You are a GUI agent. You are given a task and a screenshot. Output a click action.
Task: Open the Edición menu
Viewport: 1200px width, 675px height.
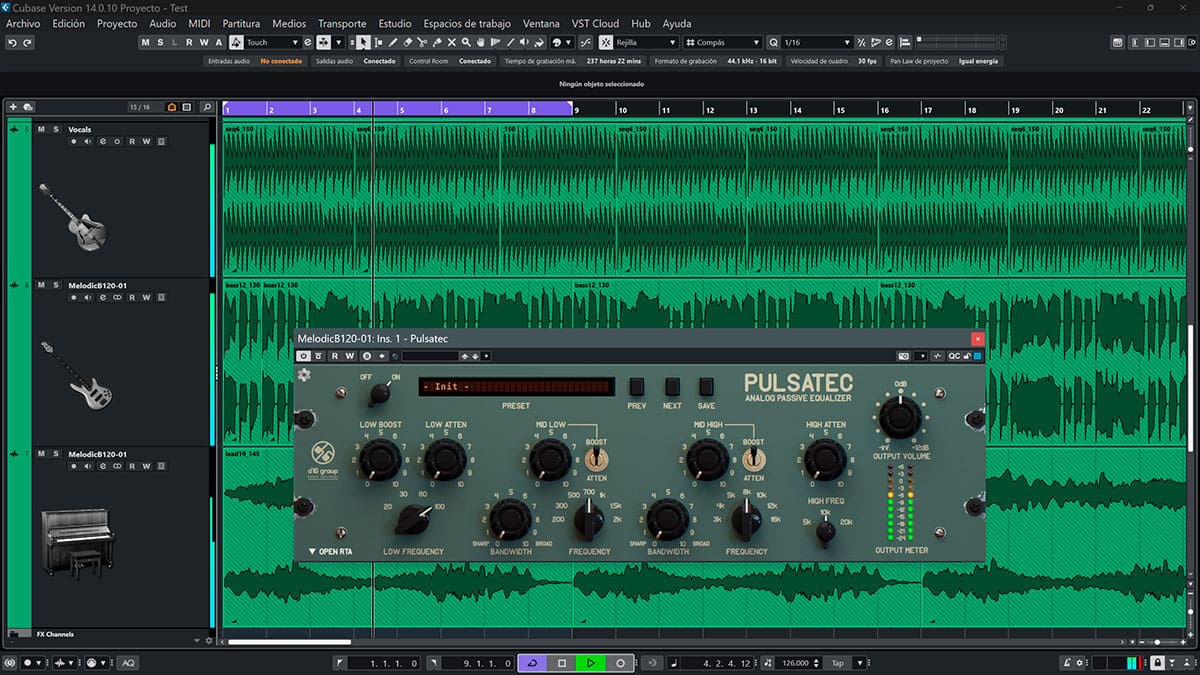tap(69, 23)
